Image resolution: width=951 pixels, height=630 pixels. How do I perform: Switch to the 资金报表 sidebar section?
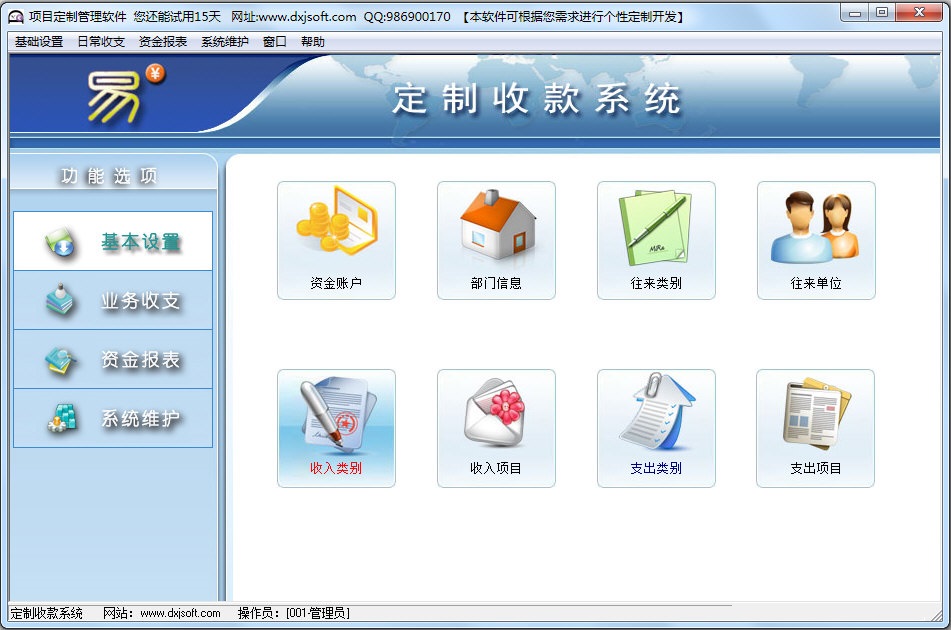pyautogui.click(x=112, y=358)
